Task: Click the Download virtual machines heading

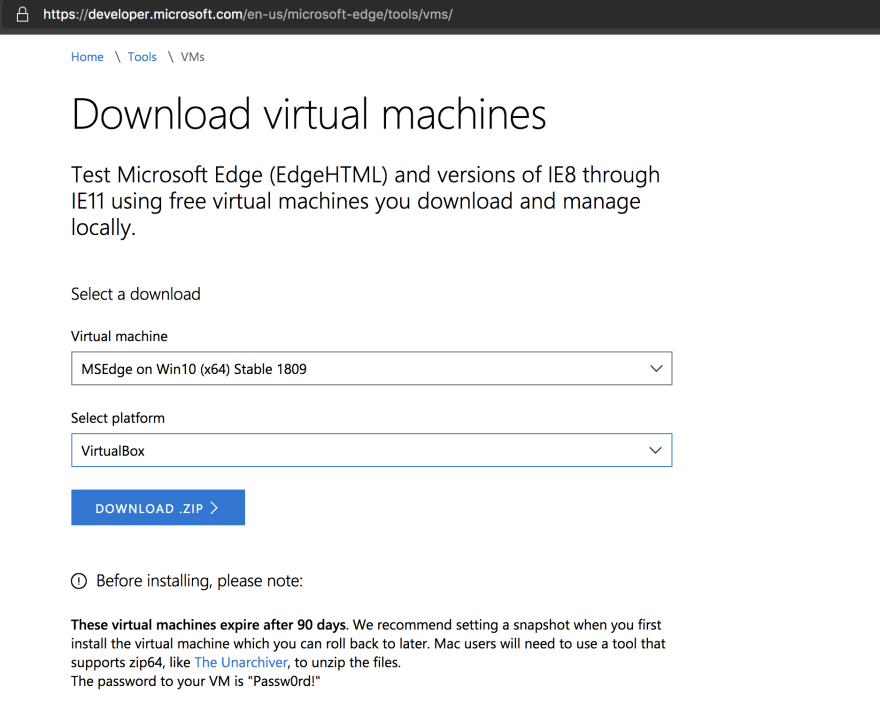Action: (x=309, y=114)
